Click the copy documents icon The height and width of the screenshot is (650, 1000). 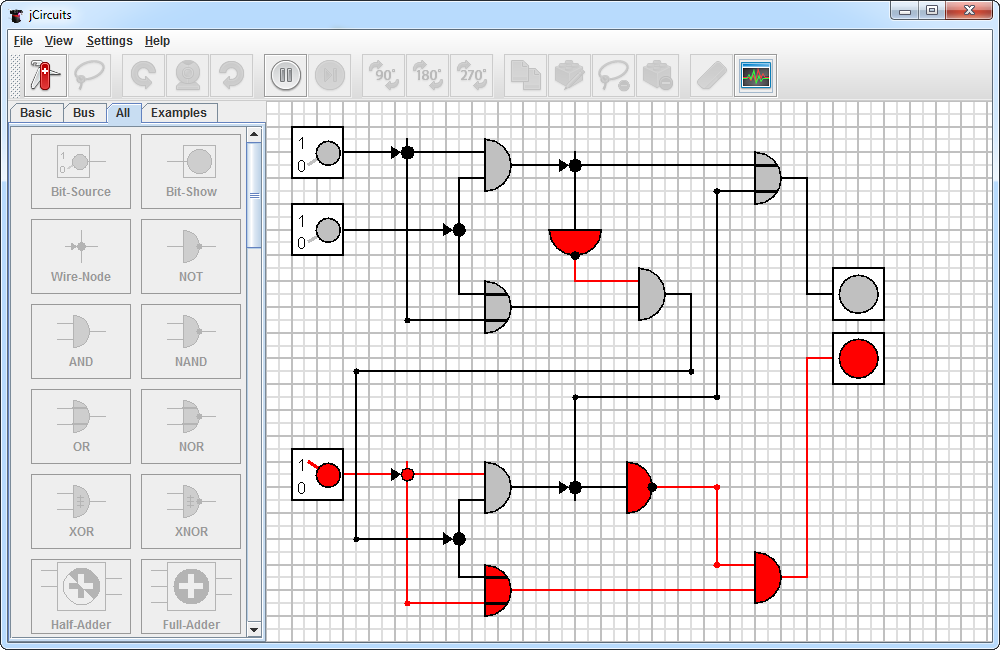525,75
